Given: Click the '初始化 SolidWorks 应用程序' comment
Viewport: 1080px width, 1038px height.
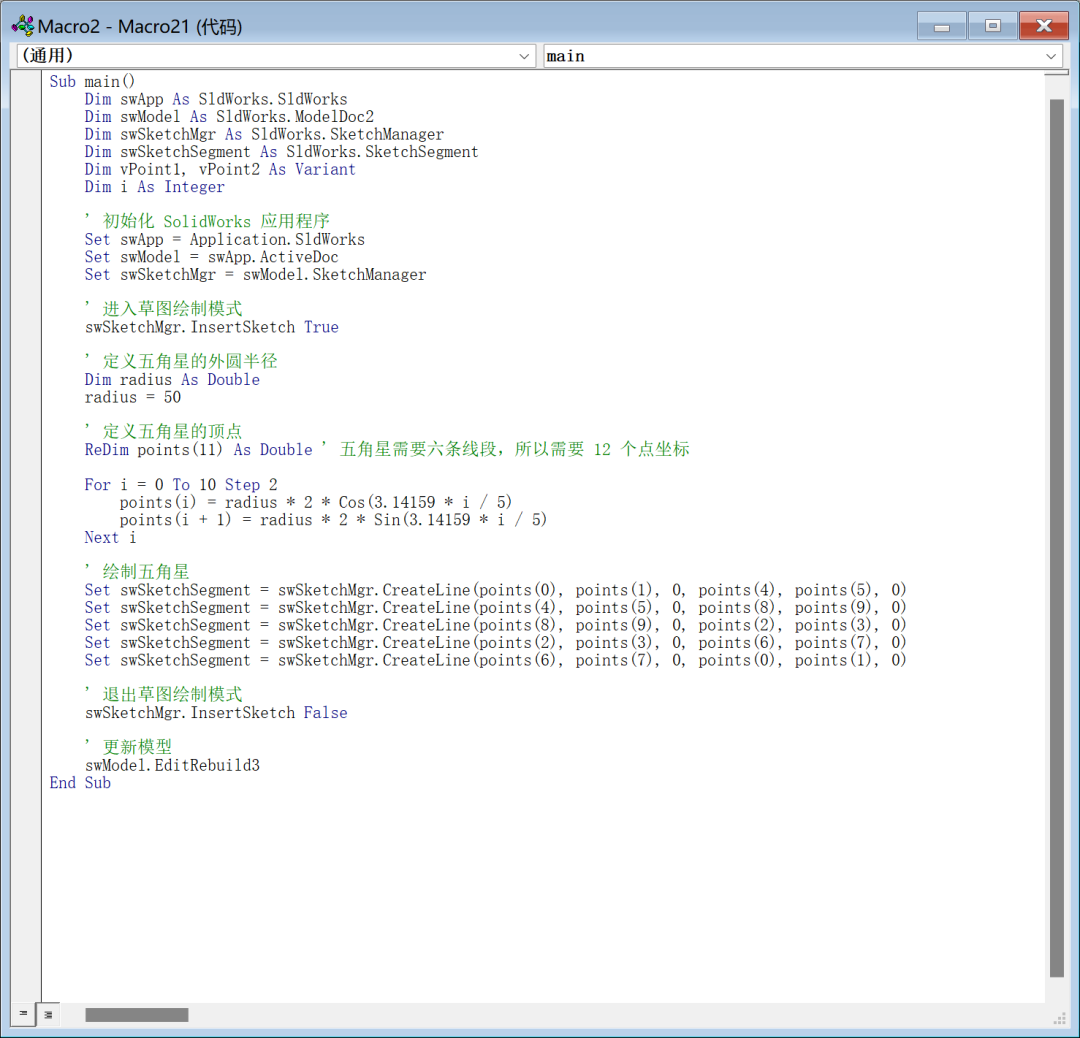Looking at the screenshot, I should pyautogui.click(x=207, y=222).
